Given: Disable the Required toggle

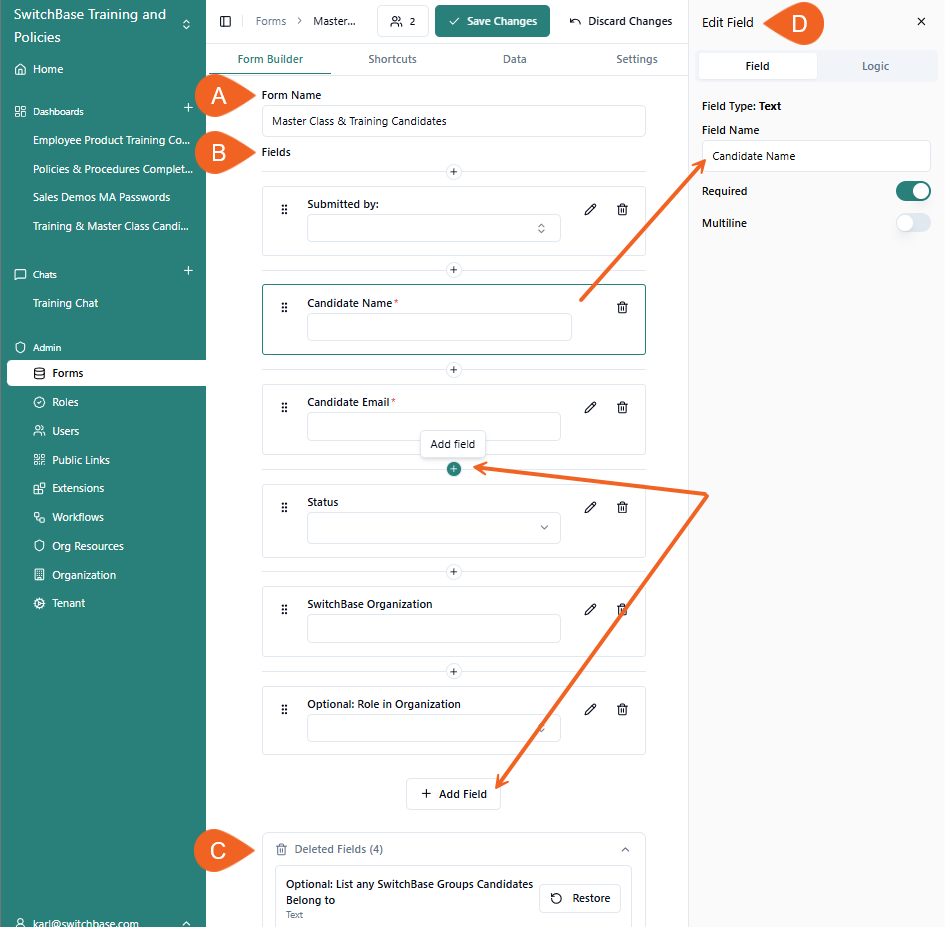Looking at the screenshot, I should pyautogui.click(x=913, y=190).
